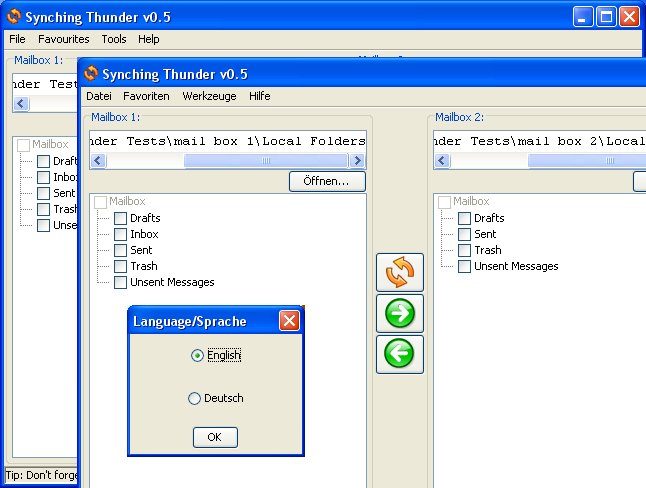Click the app icon in background window title
The width and height of the screenshot is (646, 488).
[14, 16]
